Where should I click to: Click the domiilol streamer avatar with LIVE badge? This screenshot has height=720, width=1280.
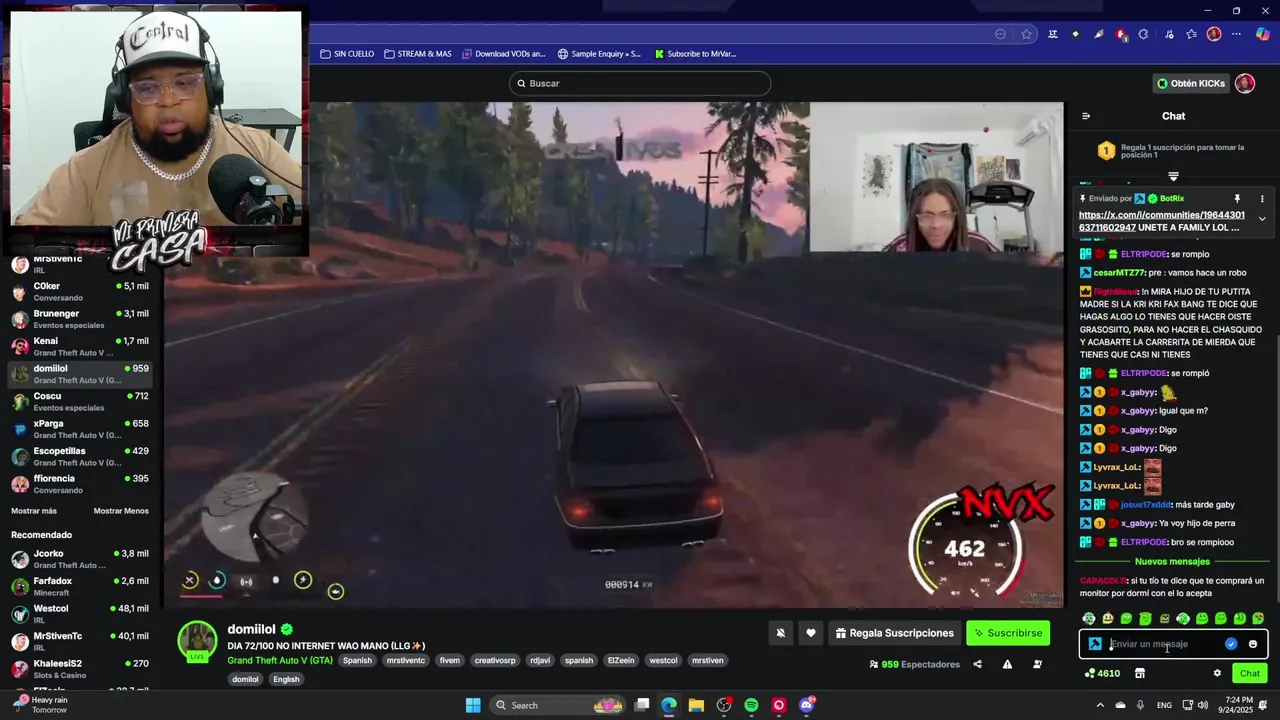click(x=197, y=641)
